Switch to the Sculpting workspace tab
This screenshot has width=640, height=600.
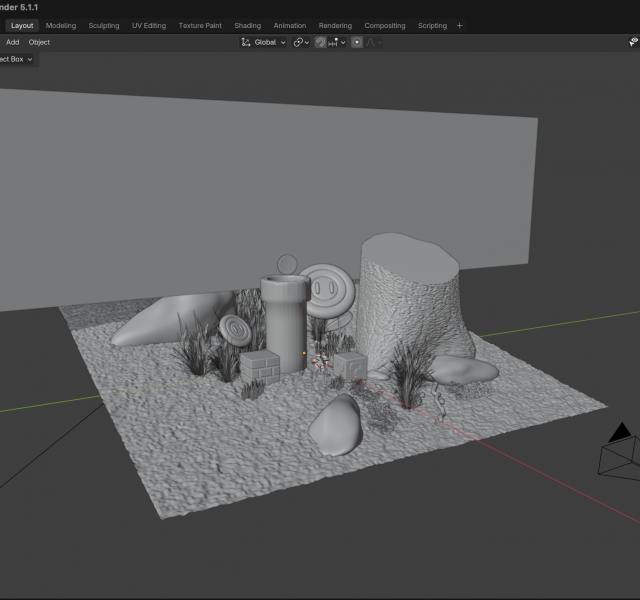tap(104, 26)
